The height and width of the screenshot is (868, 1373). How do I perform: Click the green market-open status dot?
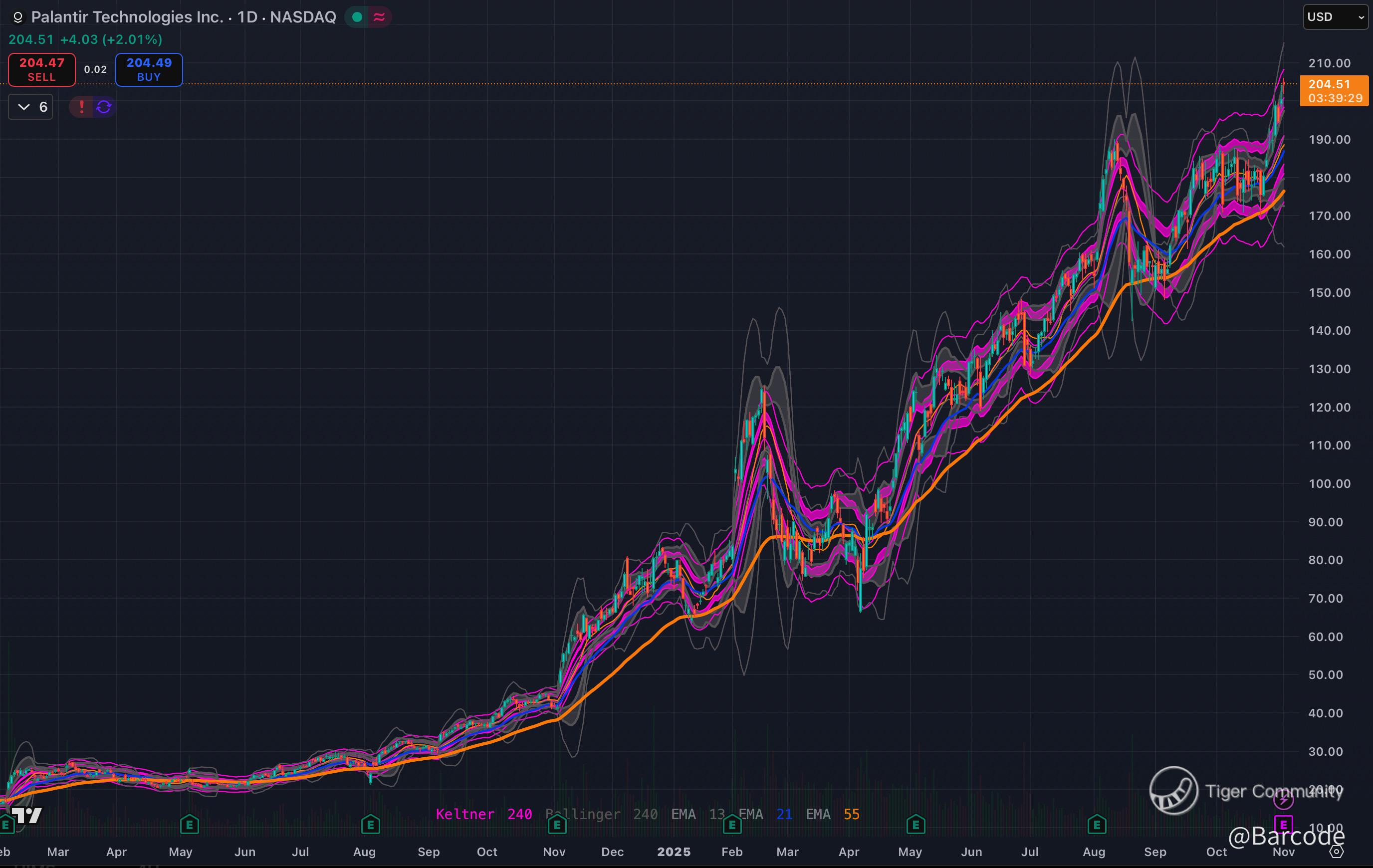tap(357, 17)
